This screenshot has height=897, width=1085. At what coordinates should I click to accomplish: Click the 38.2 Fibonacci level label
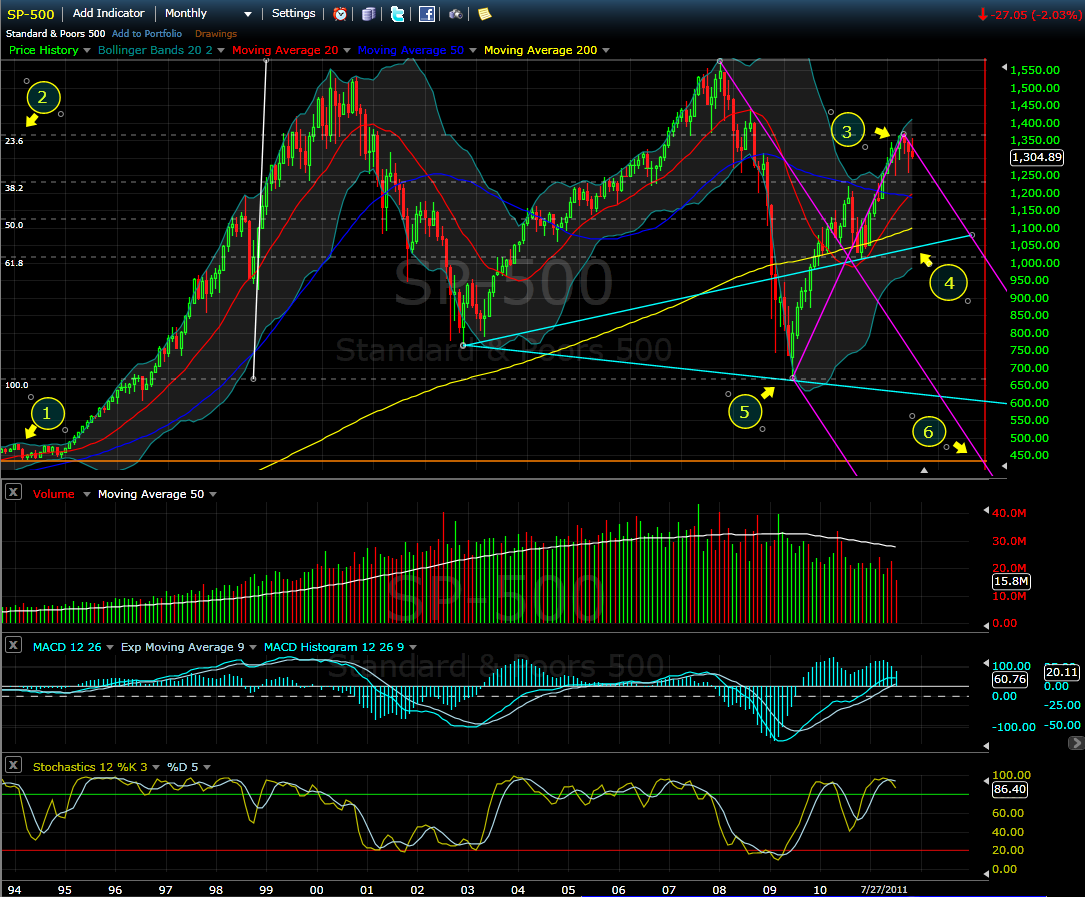[x=14, y=188]
